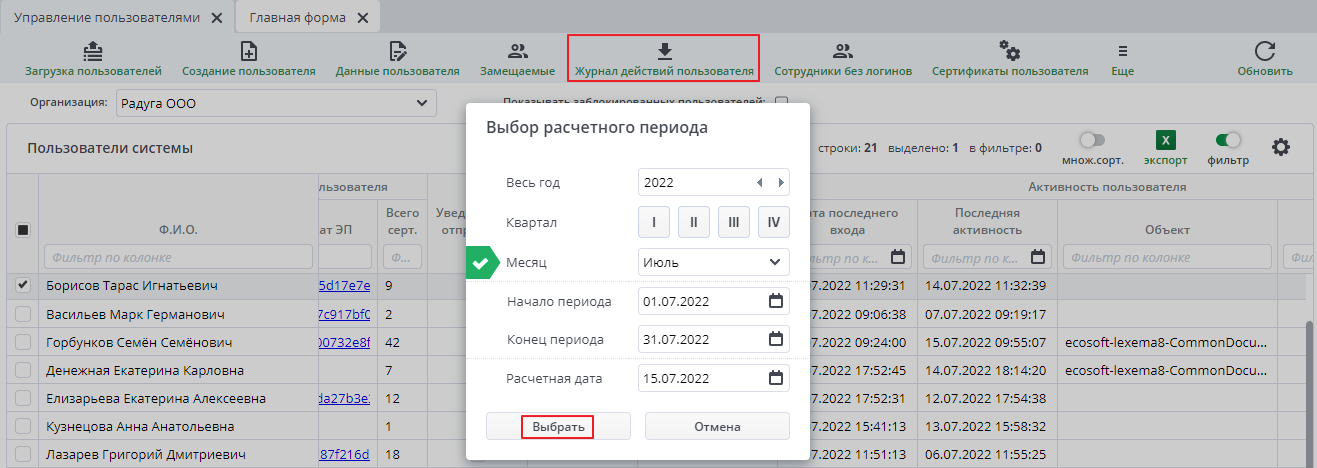
Task: Open Замещаемые toolbar item
Action: 517,59
